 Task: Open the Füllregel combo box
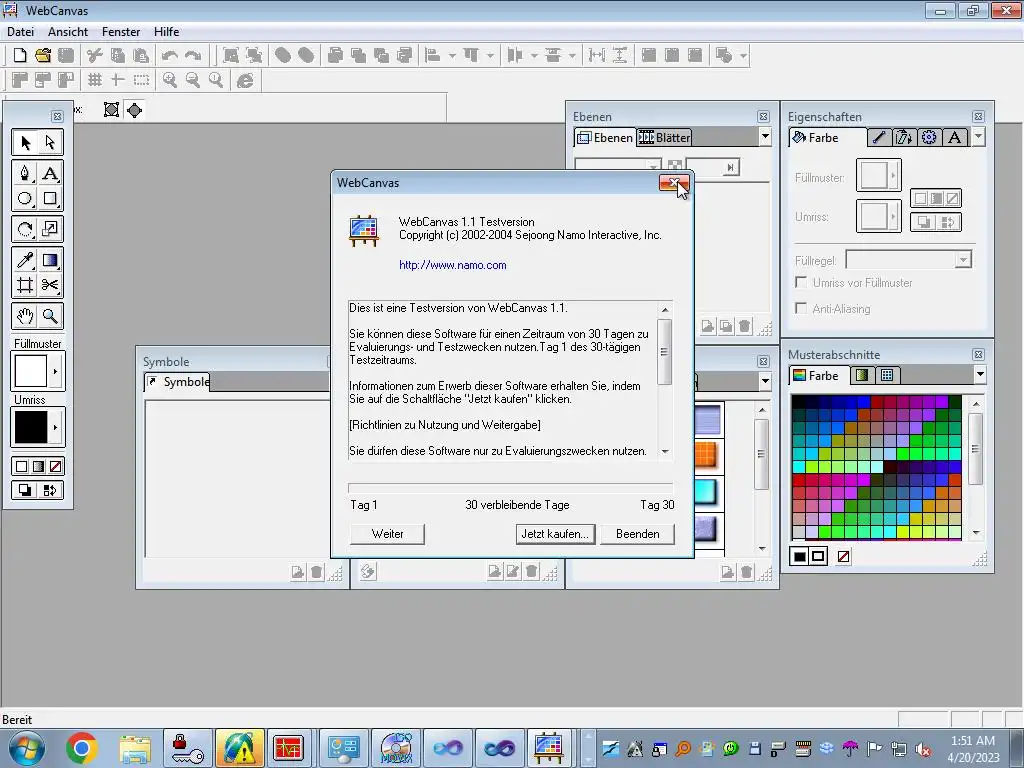(x=908, y=260)
